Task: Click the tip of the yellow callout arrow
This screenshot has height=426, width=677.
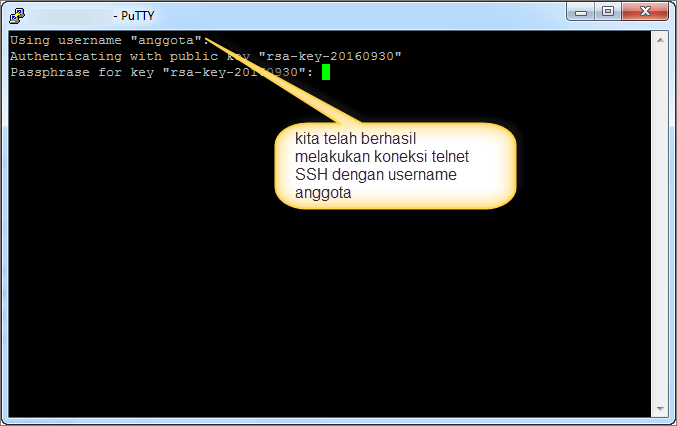Action: pyautogui.click(x=206, y=40)
